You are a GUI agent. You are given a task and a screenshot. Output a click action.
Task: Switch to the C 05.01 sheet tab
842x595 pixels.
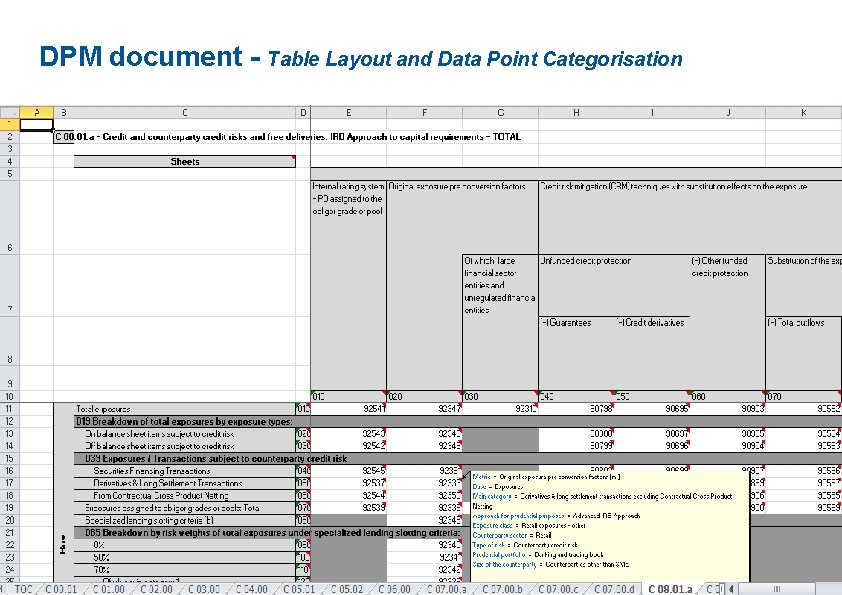coord(299,589)
